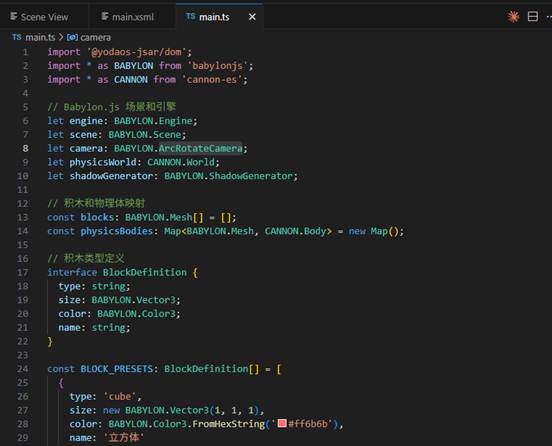The image size is (552, 446).
Task: Click physicsBodies constant on line 14
Action: pyautogui.click(x=117, y=231)
